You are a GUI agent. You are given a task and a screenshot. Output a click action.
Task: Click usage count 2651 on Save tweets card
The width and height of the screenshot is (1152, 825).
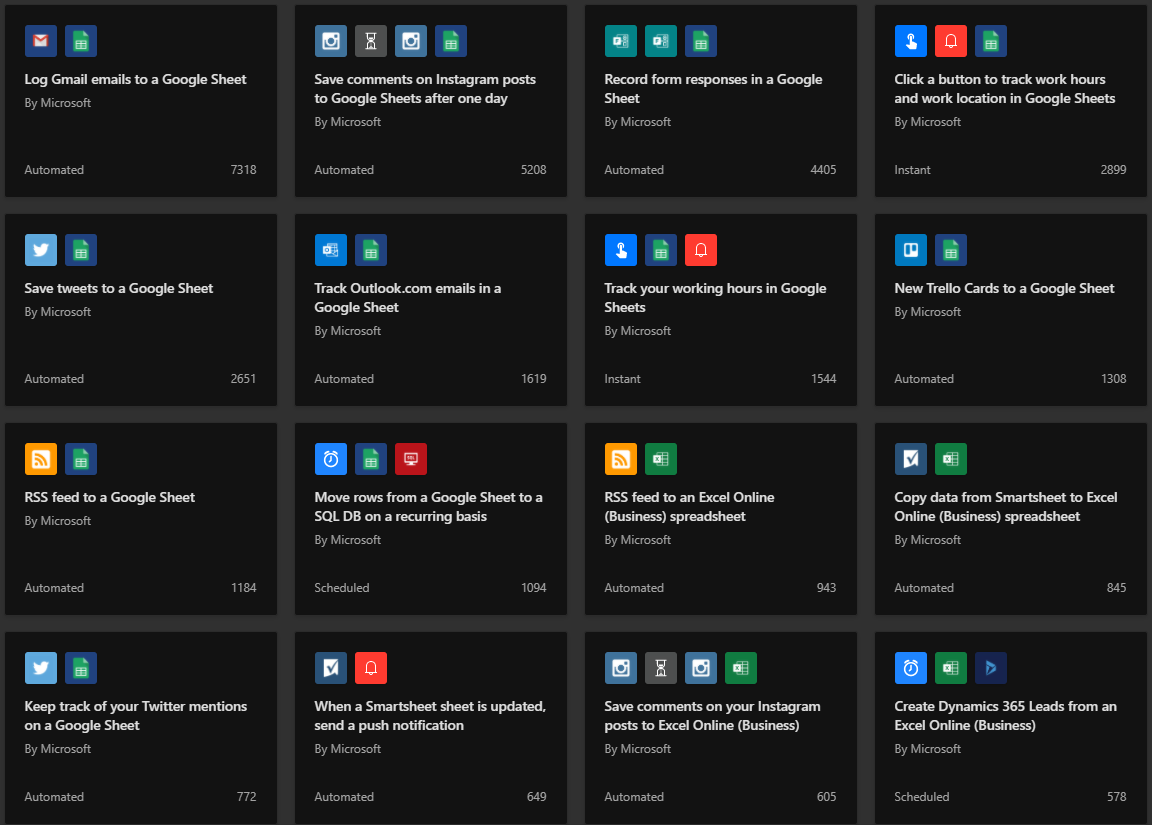[243, 379]
